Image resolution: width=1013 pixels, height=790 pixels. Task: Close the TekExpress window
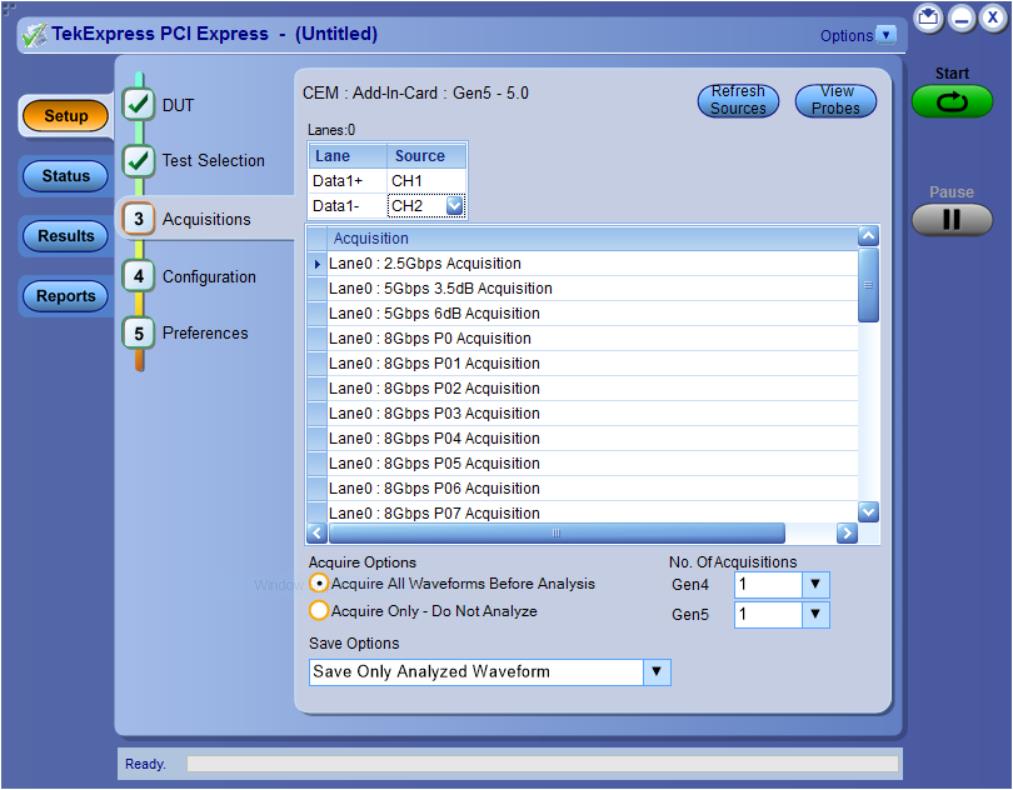[992, 17]
